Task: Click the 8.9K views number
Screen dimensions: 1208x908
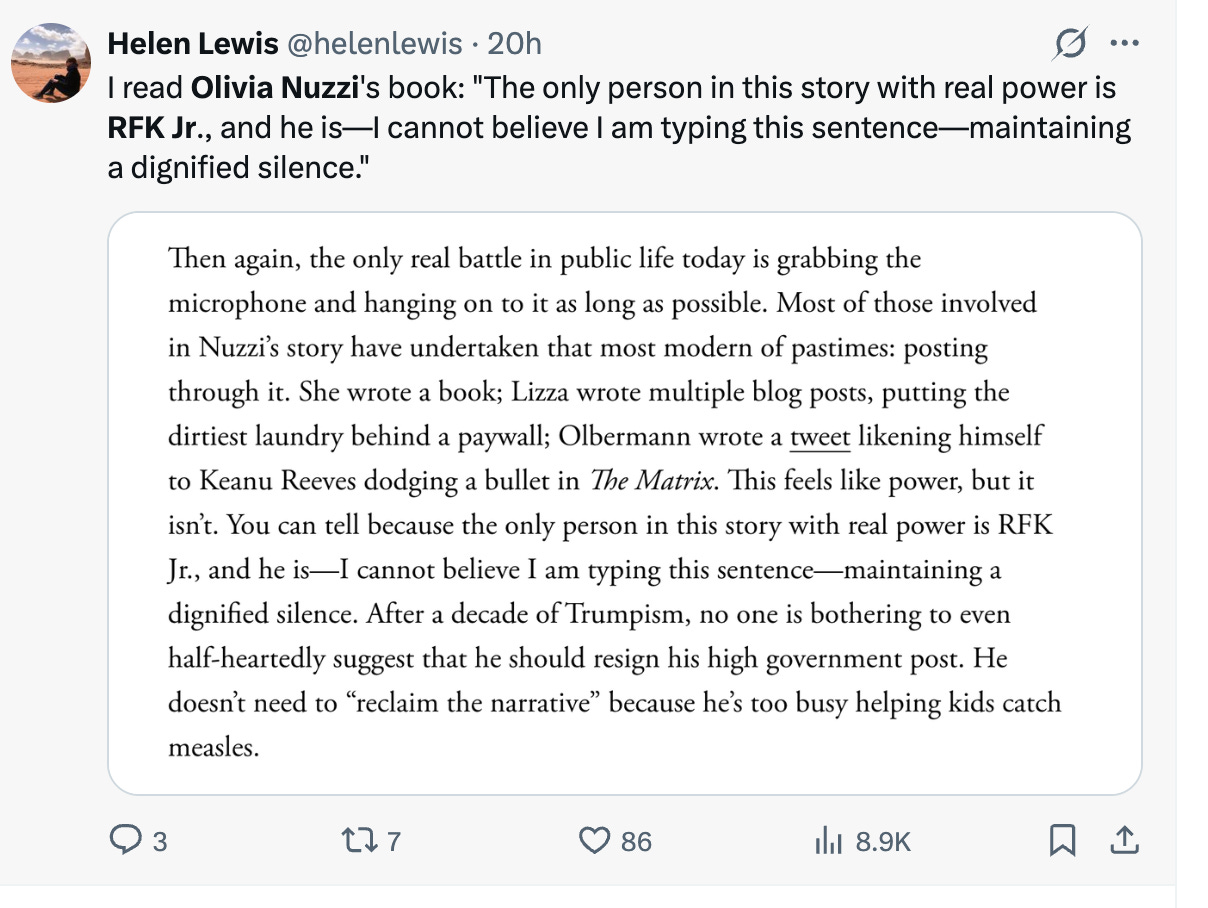Action: (x=883, y=842)
